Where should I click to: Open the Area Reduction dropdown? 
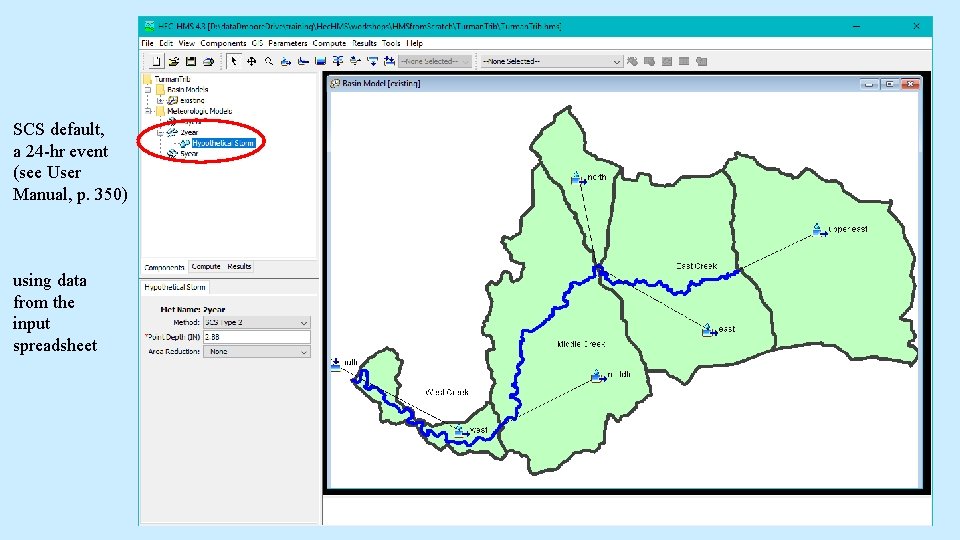tap(257, 351)
